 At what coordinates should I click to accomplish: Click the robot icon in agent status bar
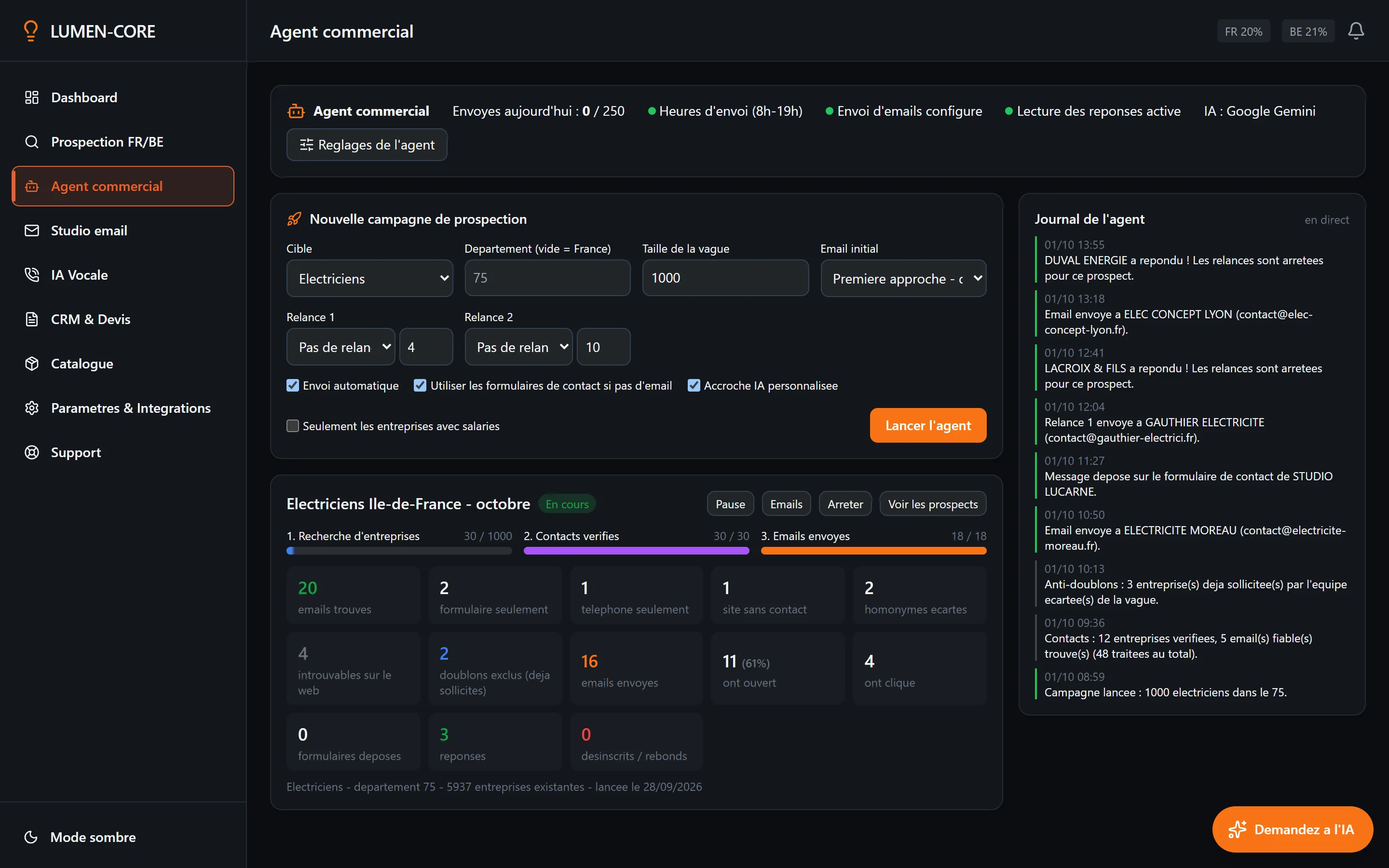(296, 111)
